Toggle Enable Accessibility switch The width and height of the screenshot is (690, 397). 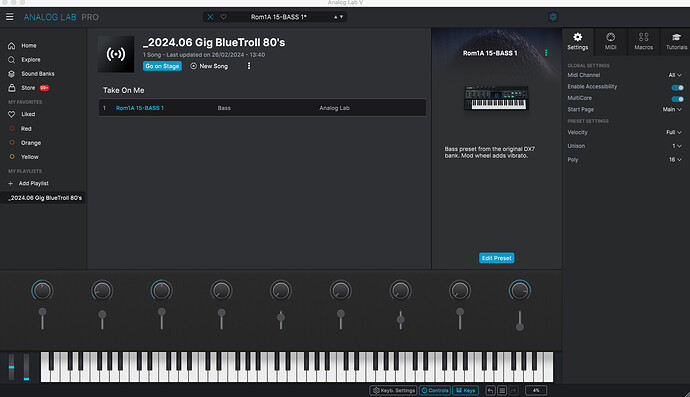click(678, 87)
